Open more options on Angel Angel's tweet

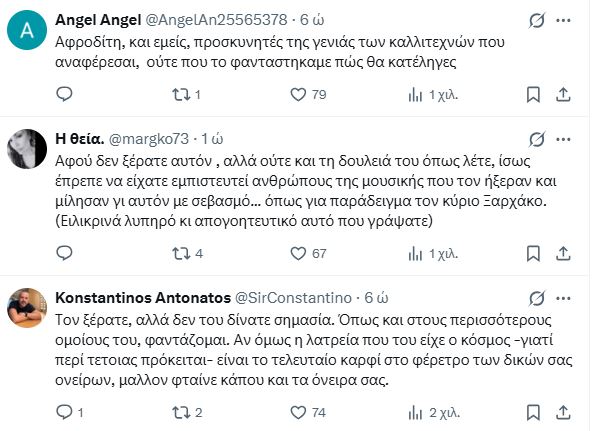563,20
